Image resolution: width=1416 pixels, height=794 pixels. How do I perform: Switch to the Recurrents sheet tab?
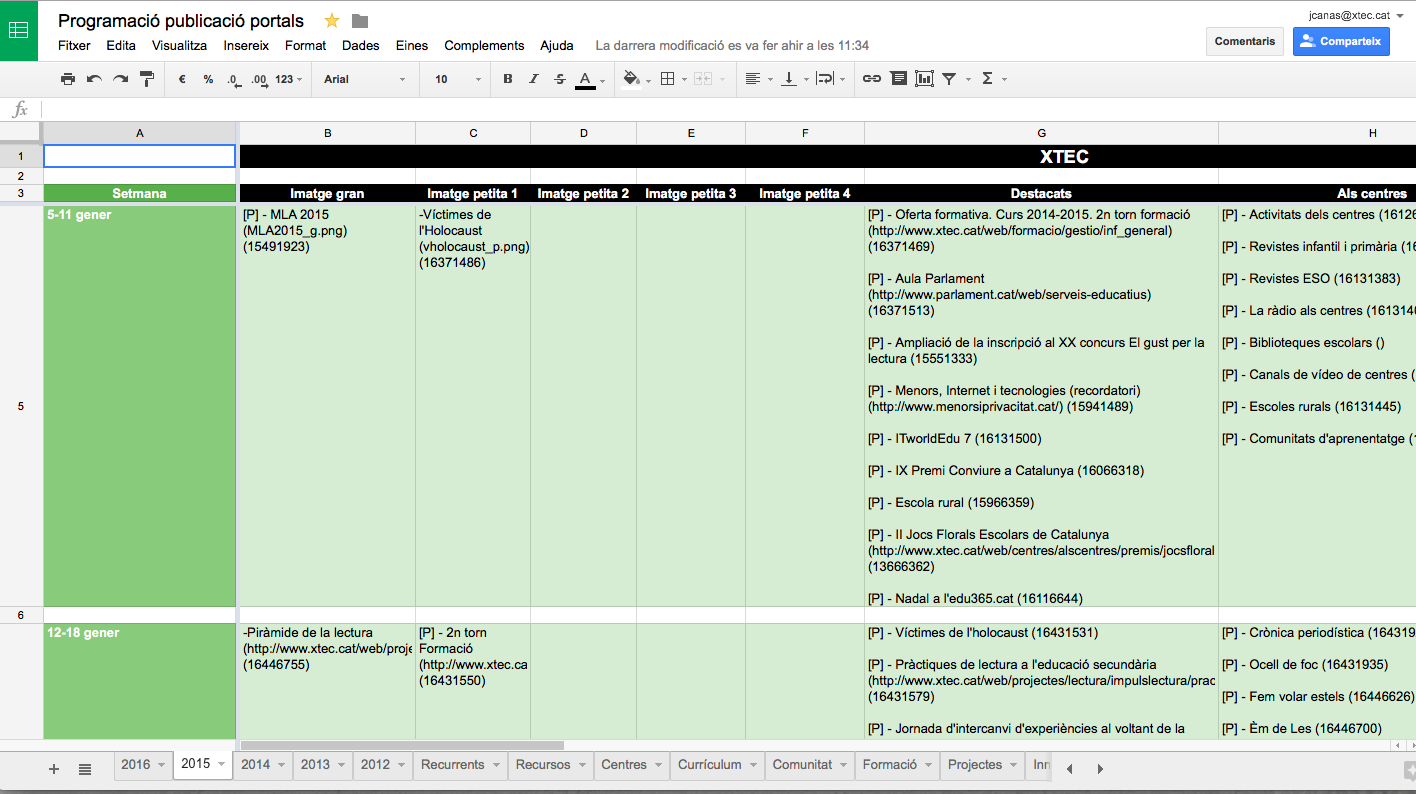(453, 765)
